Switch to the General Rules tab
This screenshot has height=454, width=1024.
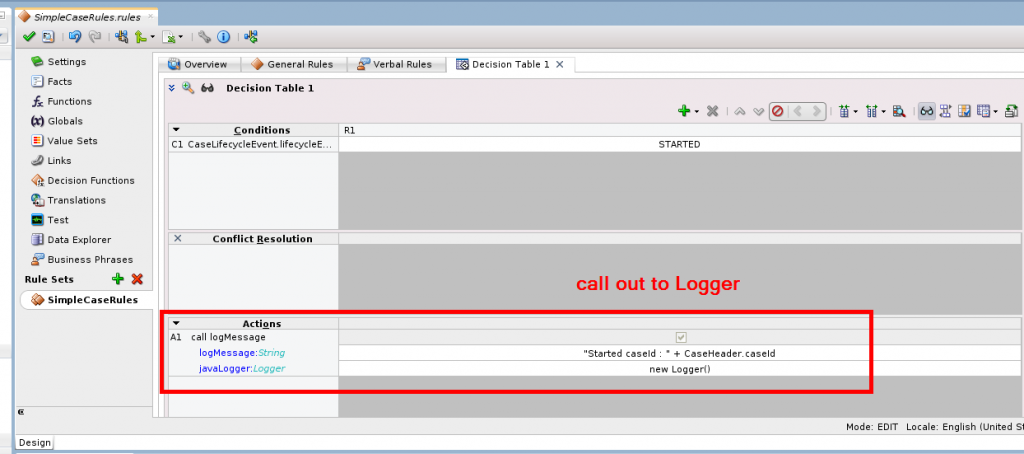coord(293,64)
